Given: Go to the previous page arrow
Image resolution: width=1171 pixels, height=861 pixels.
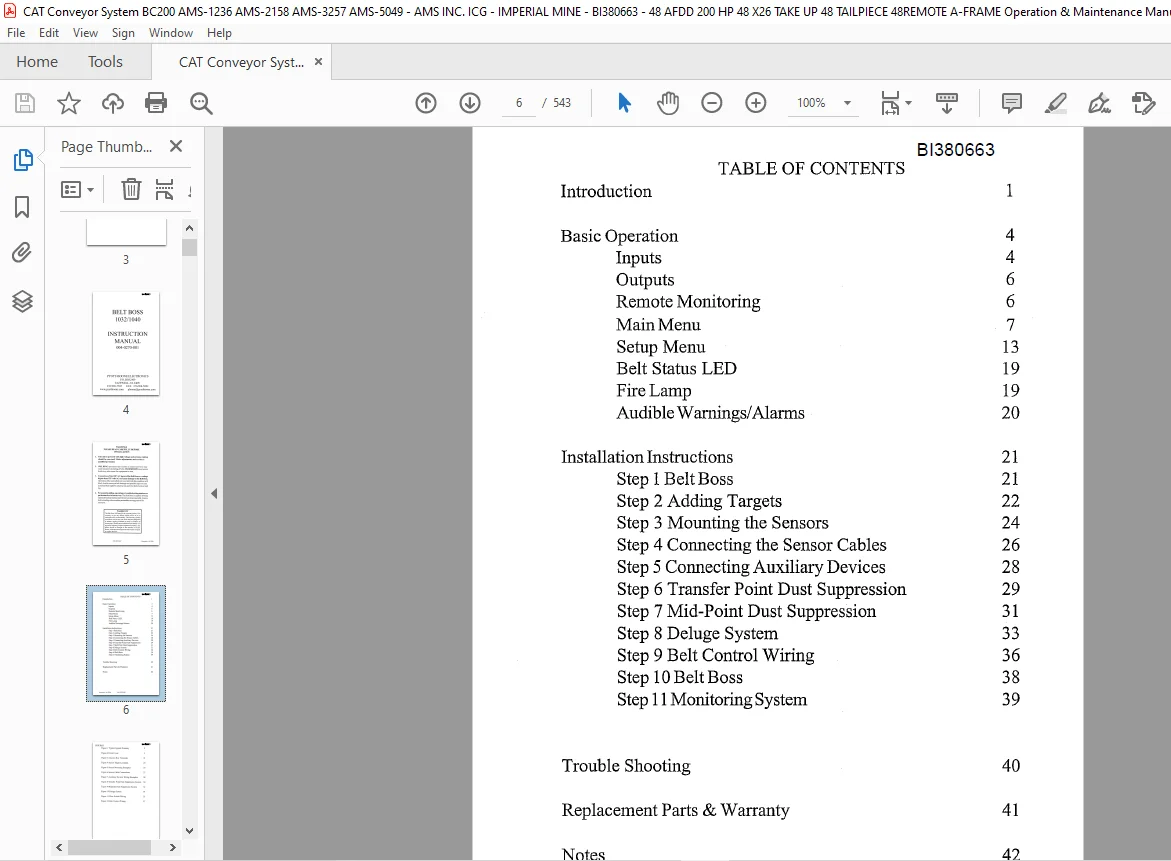Looking at the screenshot, I should (x=426, y=103).
